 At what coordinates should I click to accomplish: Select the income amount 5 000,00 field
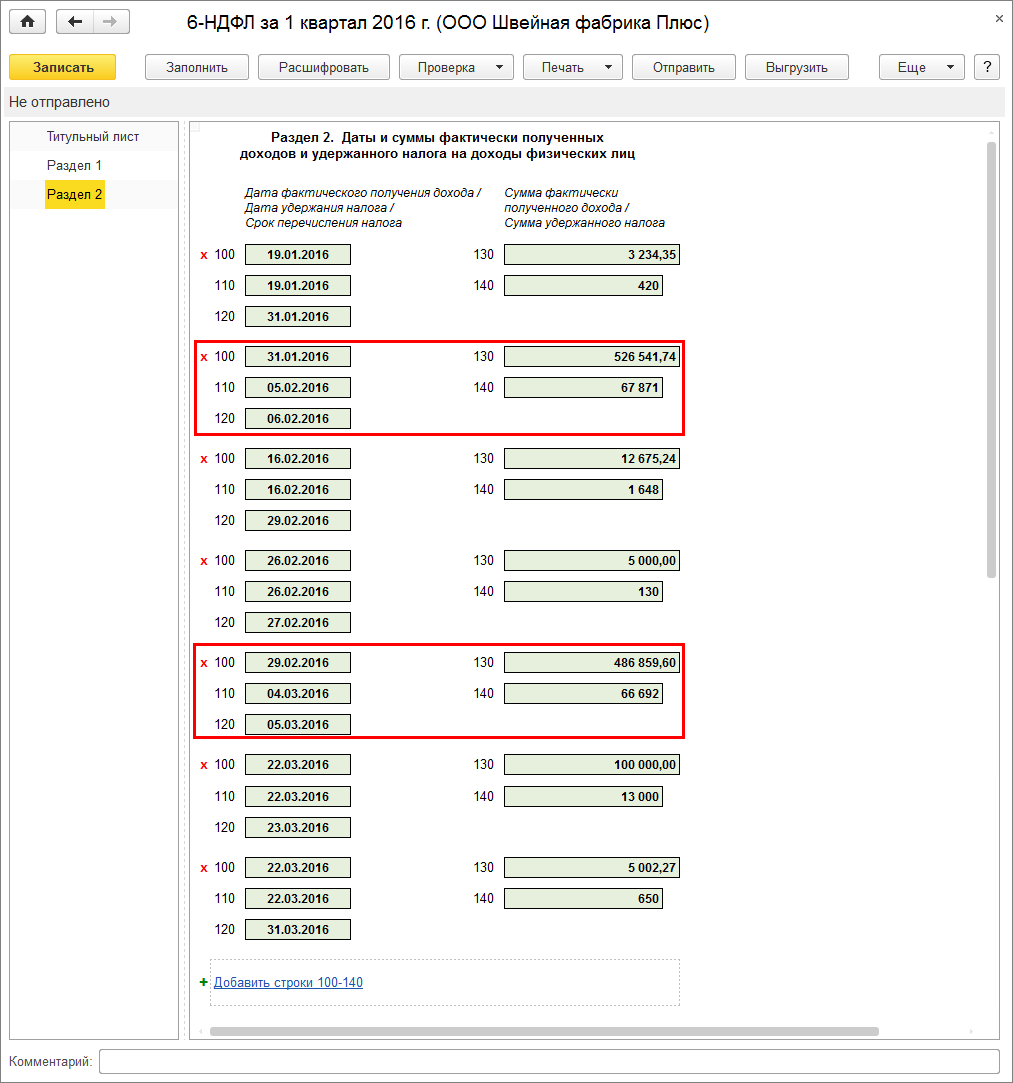coord(592,560)
